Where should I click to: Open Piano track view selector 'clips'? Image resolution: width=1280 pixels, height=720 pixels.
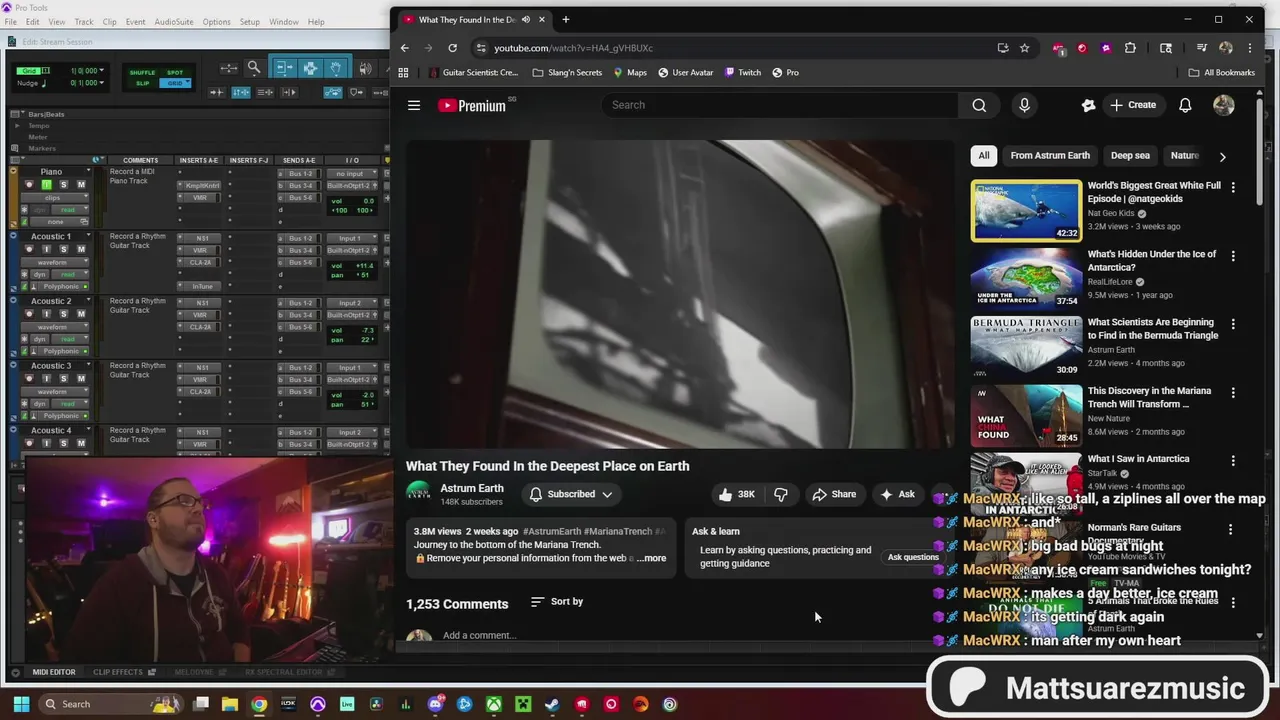point(56,198)
